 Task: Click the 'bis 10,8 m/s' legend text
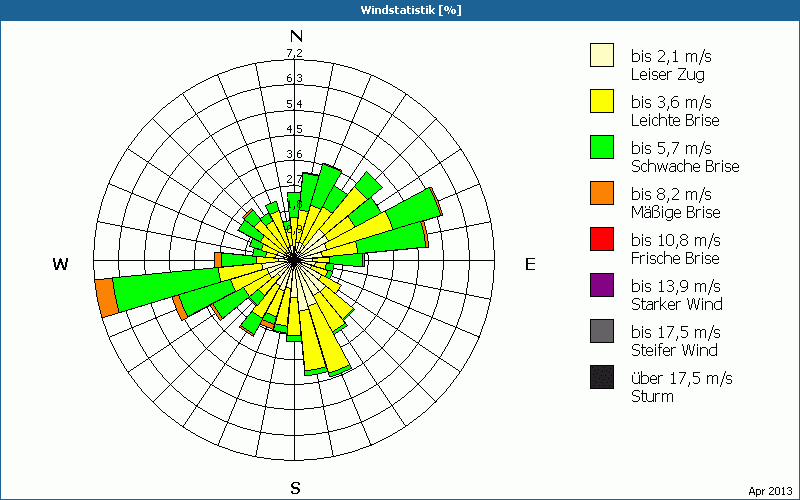pyautogui.click(x=676, y=240)
